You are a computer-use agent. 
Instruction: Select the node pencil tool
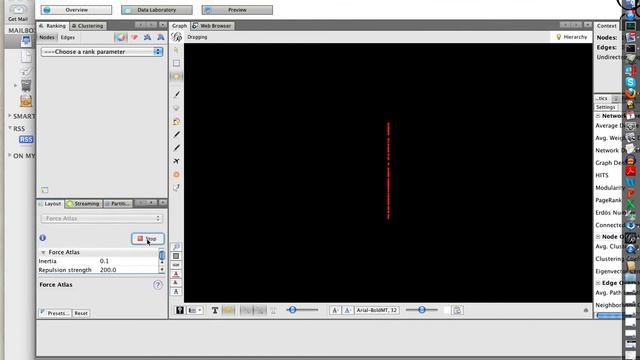pyautogui.click(x=176, y=134)
